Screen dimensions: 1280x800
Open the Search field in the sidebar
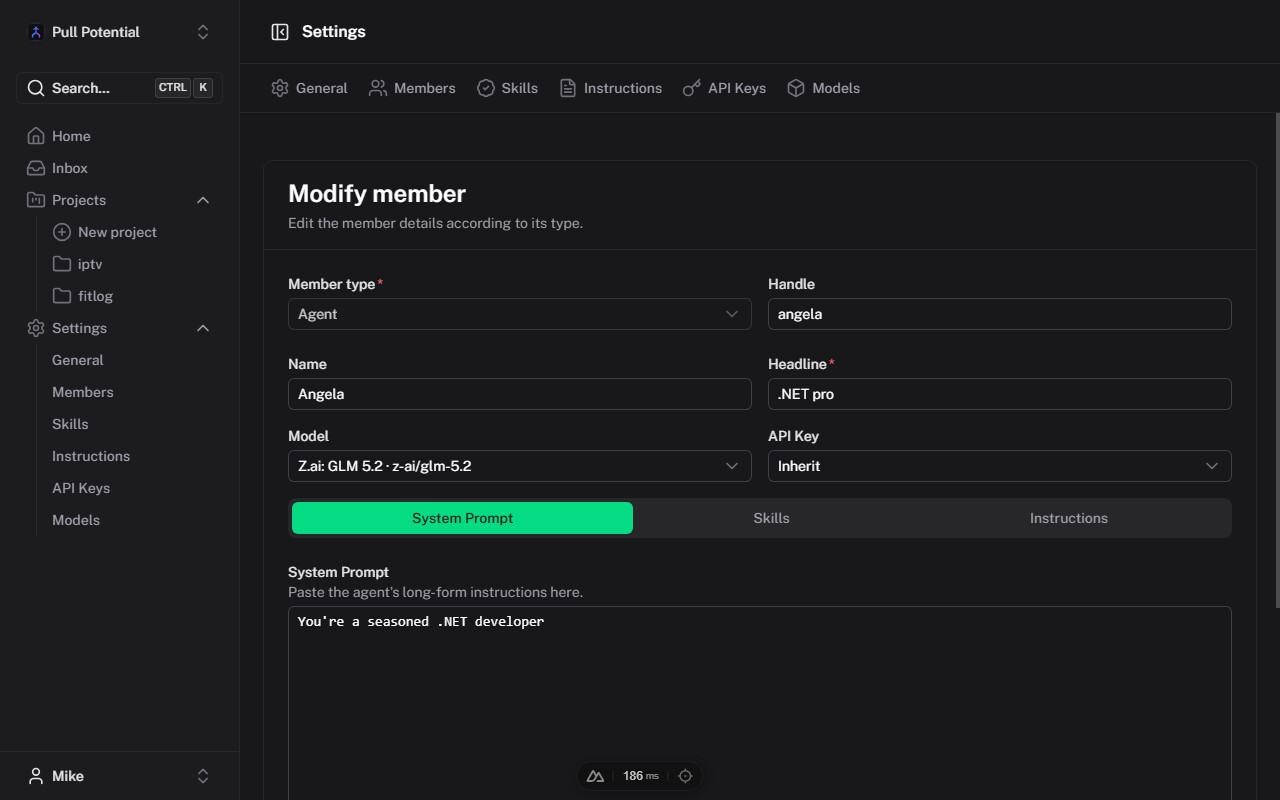pos(119,88)
